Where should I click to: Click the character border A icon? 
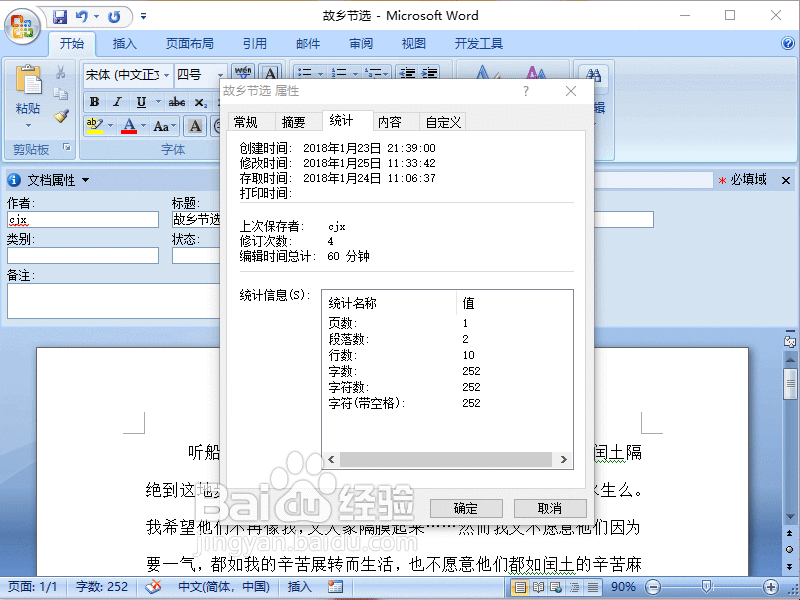point(271,74)
